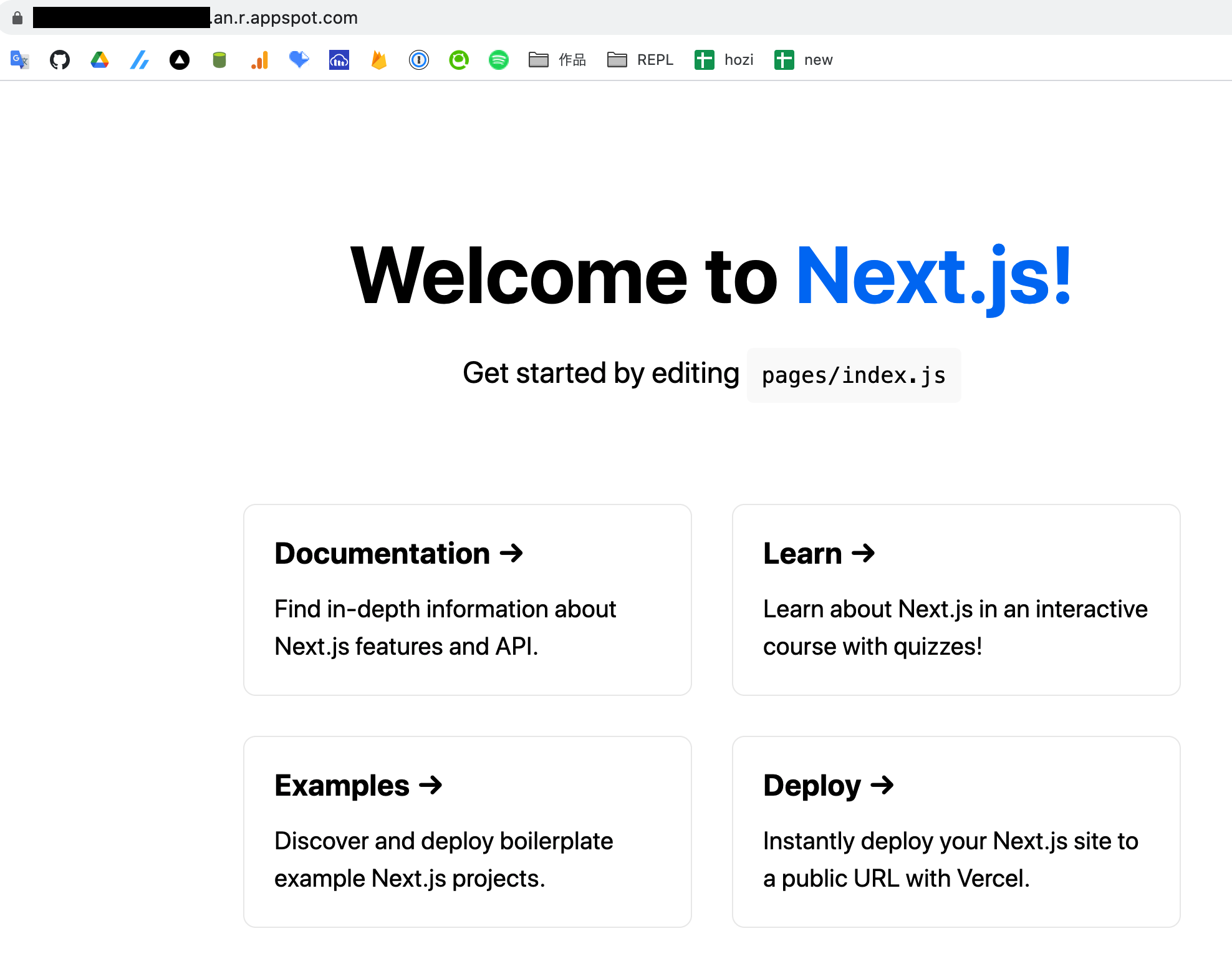Click the green cylinder database bookmark
The height and width of the screenshot is (979, 1232).
click(x=219, y=60)
